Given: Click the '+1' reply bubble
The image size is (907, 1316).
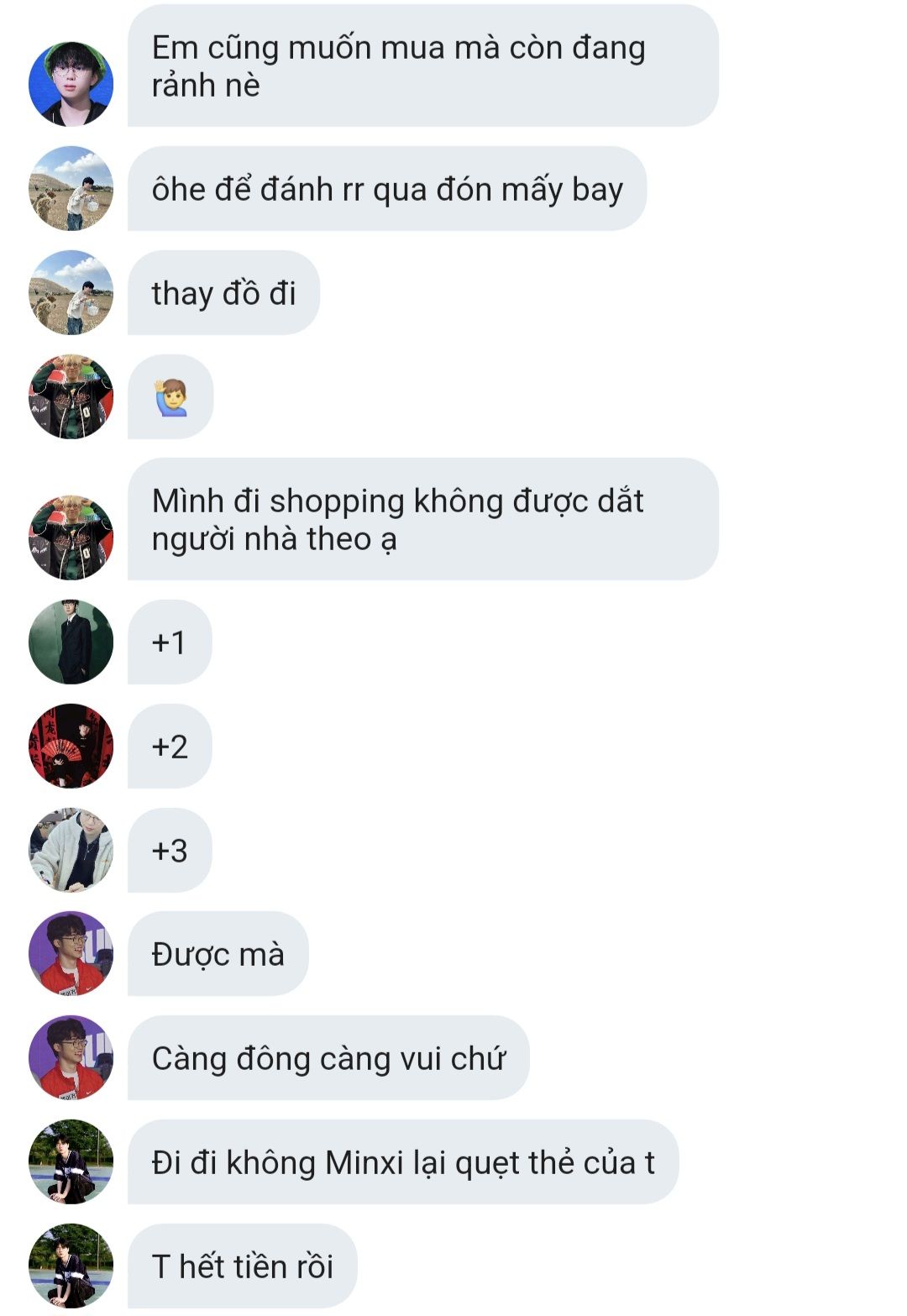Looking at the screenshot, I should (x=170, y=642).
